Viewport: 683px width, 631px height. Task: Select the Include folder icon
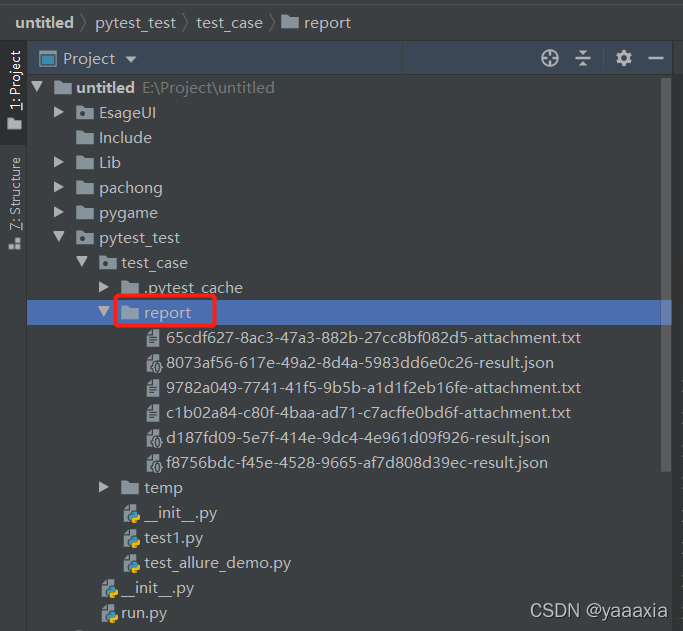85,138
